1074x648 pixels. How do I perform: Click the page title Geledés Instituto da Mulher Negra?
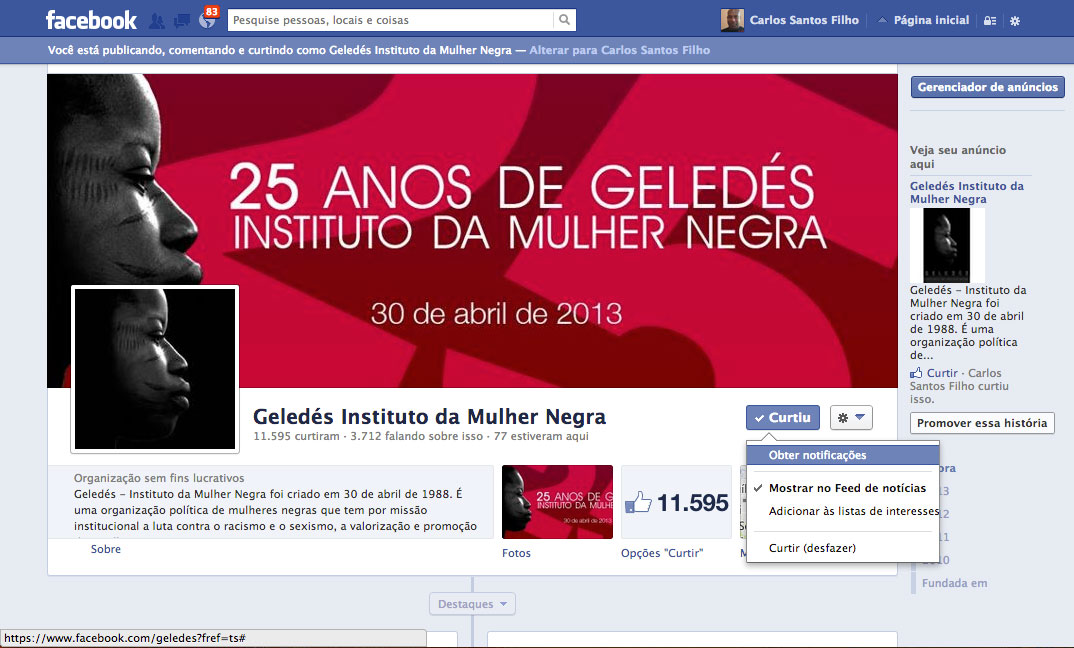coord(429,416)
